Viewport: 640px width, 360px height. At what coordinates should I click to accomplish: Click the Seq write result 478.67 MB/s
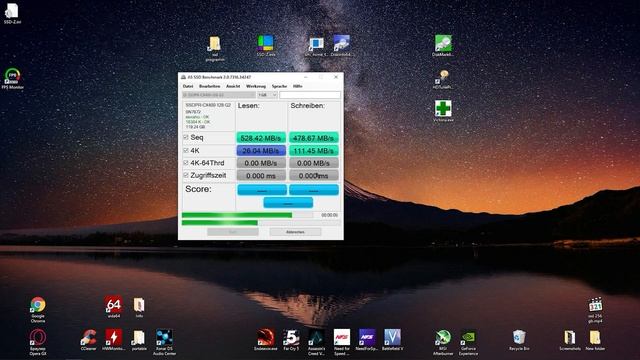pos(313,138)
